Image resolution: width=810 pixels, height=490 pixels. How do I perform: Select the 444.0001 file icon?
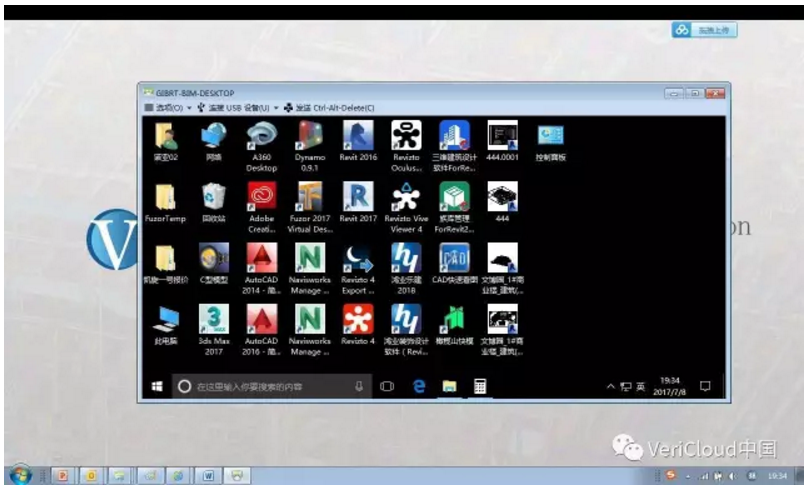(502, 141)
